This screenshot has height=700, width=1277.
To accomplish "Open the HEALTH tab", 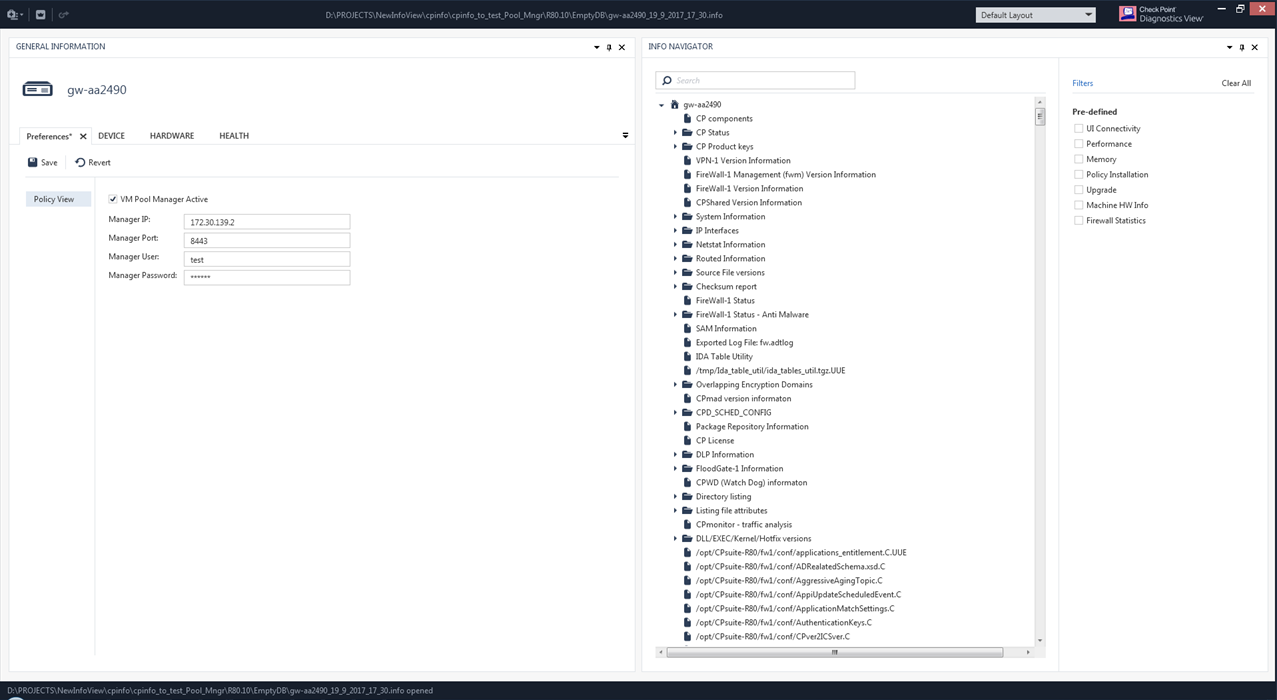I will (234, 136).
